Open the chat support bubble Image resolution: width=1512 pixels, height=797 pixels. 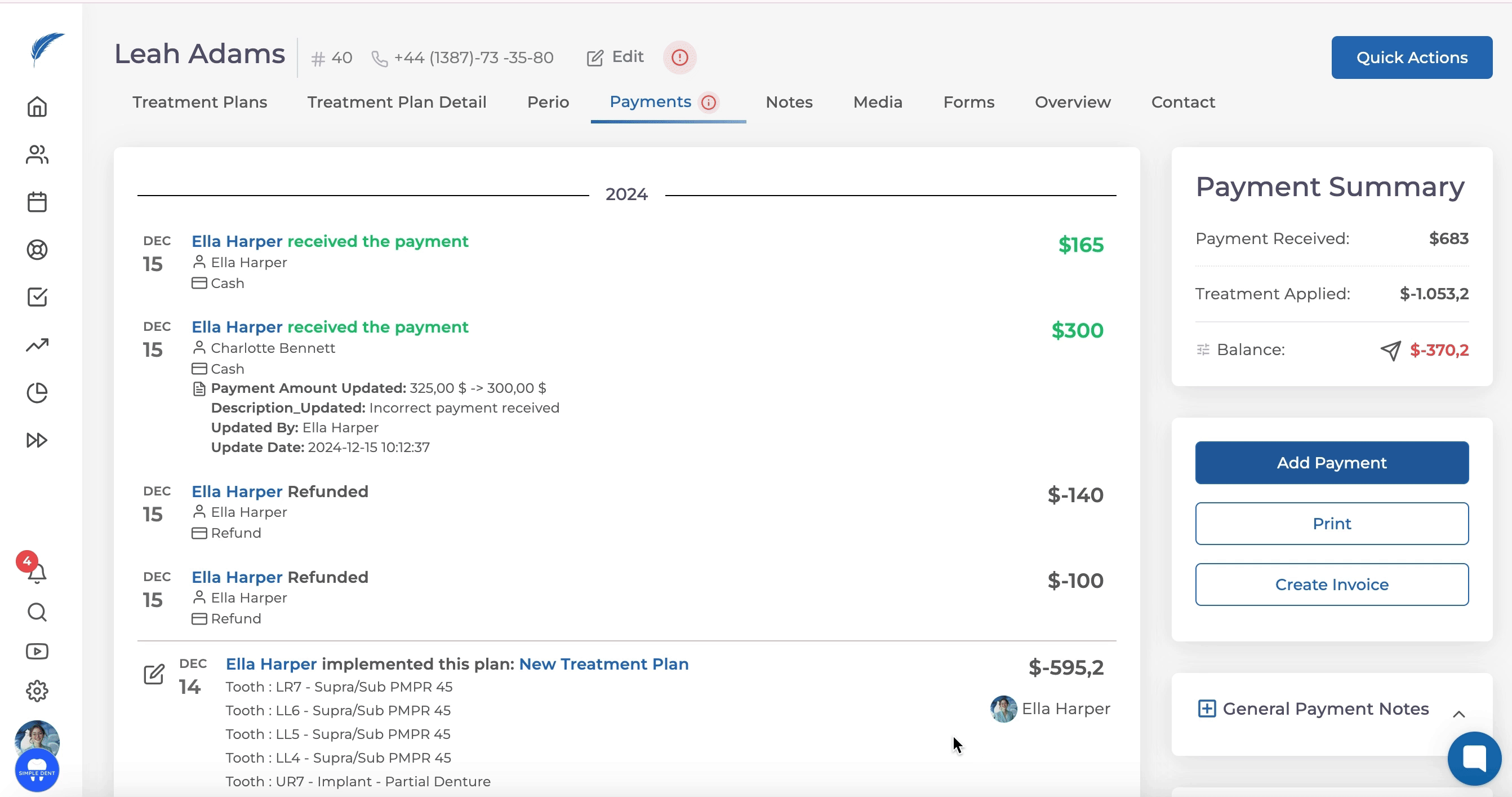point(1473,758)
